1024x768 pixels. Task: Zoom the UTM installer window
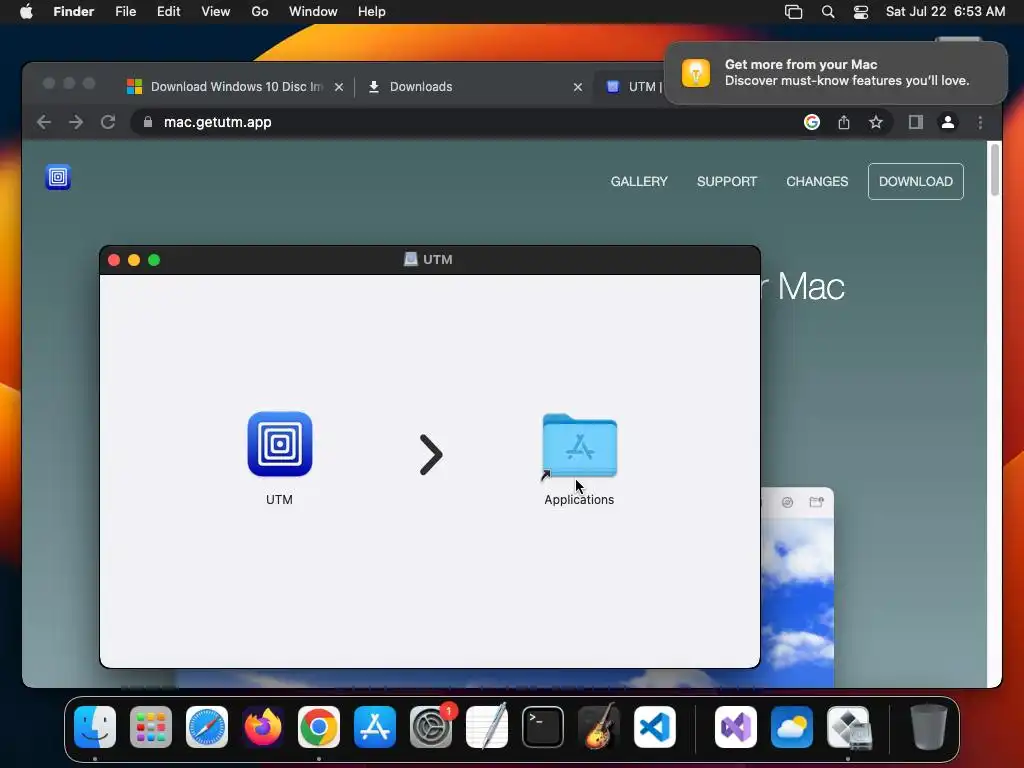[x=154, y=260]
